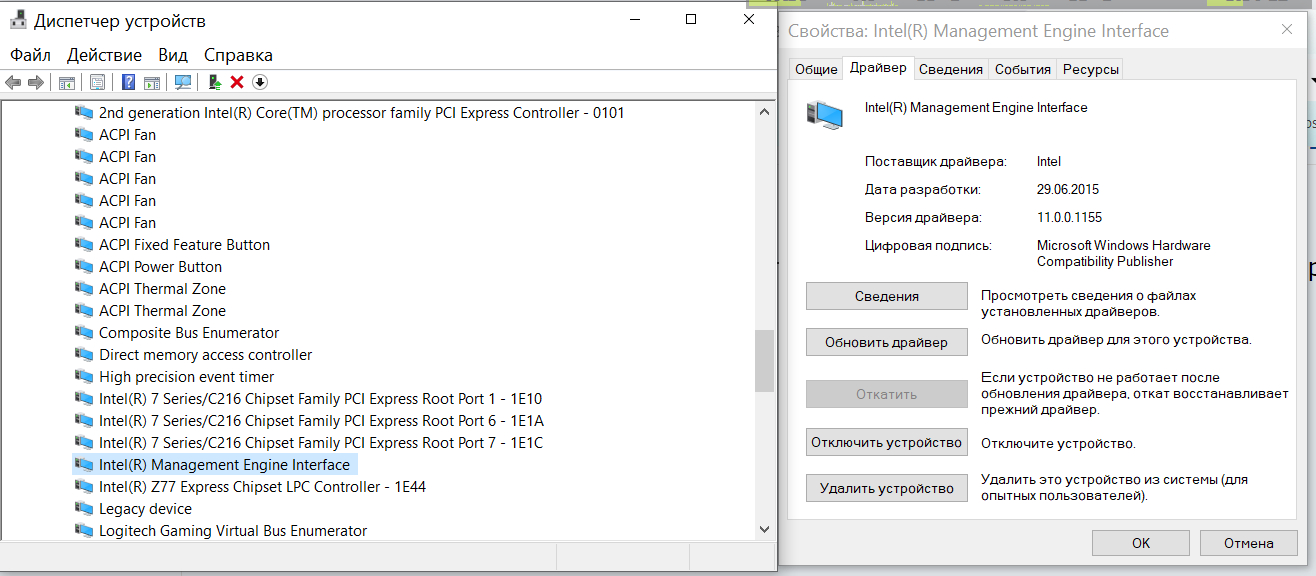1316x576 pixels.
Task: Click Microsoft Windows Hardware Compatibility Publisher signature text
Action: [x=1123, y=253]
